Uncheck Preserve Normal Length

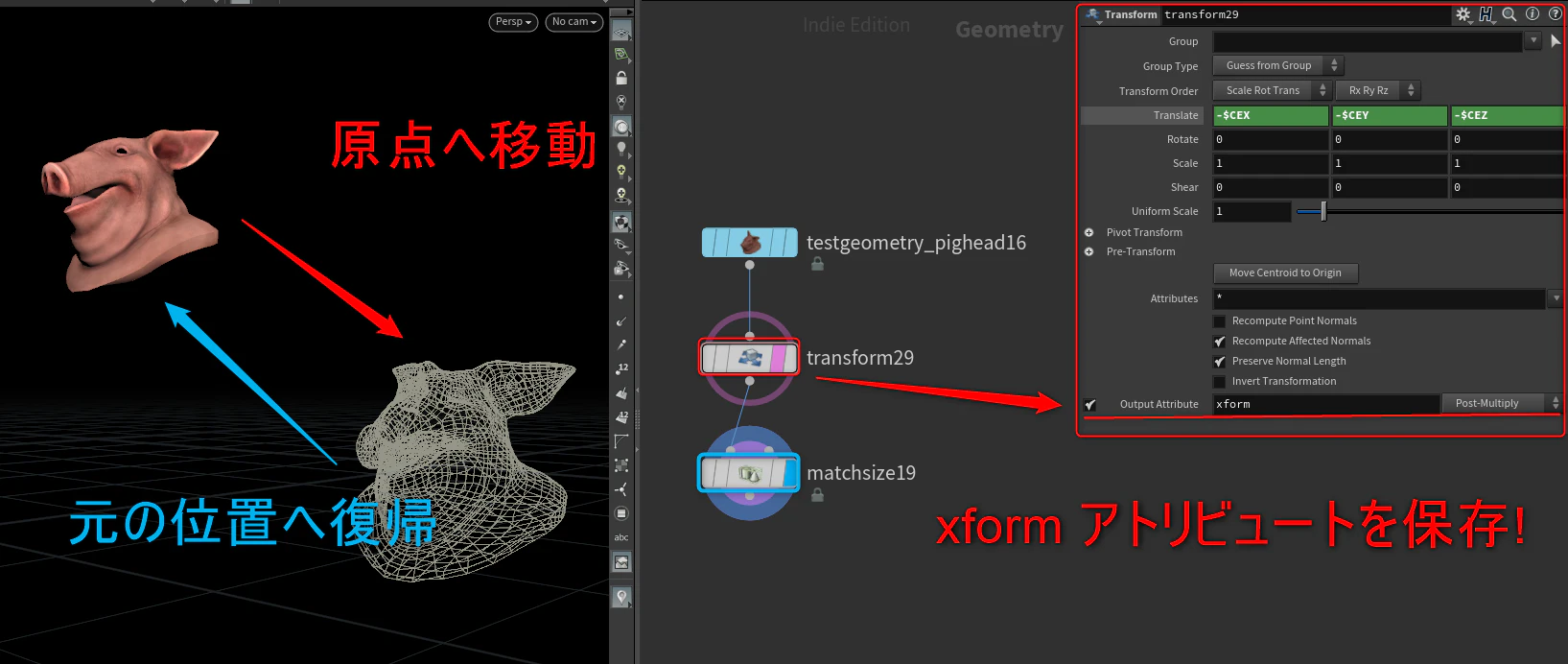coord(1220,362)
